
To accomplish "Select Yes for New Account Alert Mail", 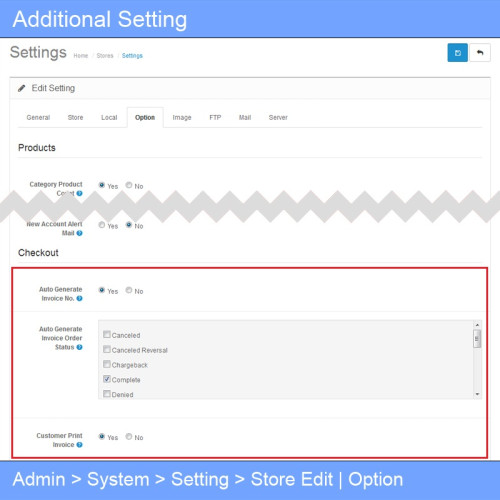I will pos(102,225).
